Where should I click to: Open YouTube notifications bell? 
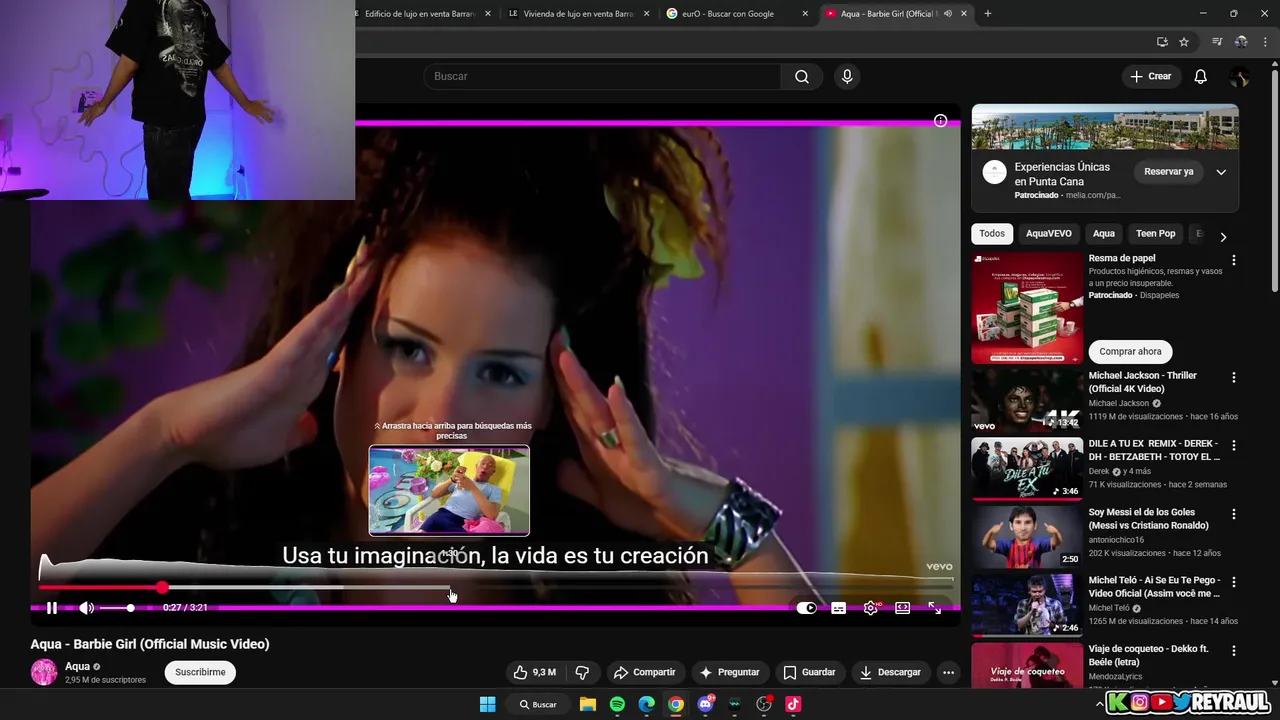pos(1201,76)
